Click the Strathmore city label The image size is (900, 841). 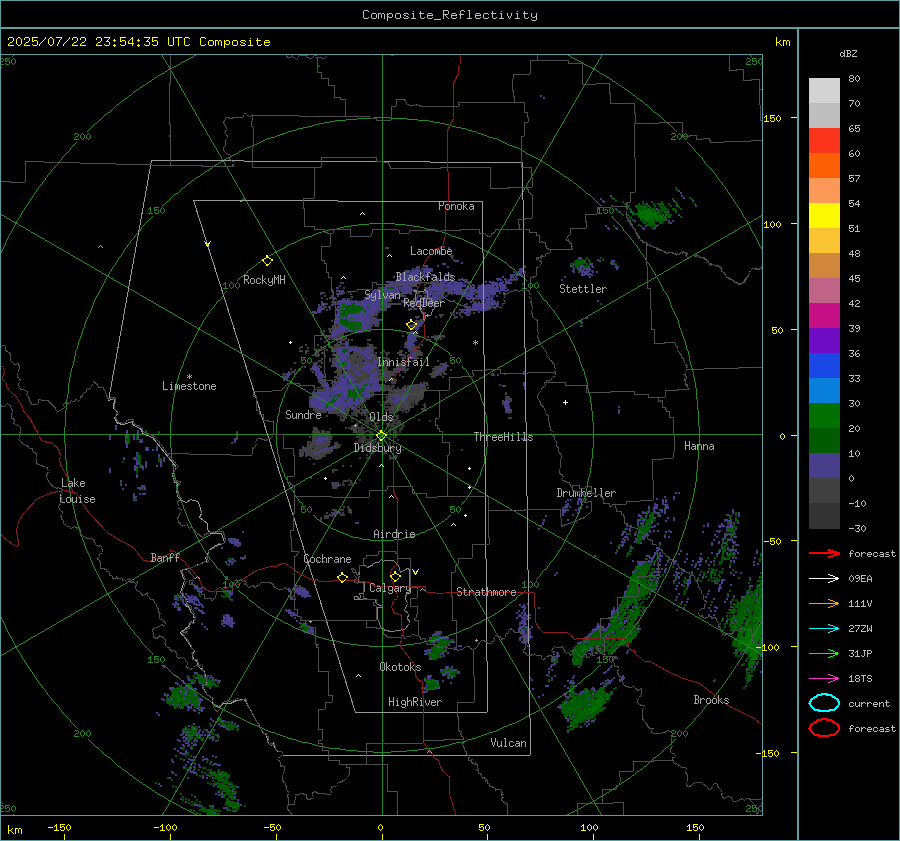coord(486,592)
